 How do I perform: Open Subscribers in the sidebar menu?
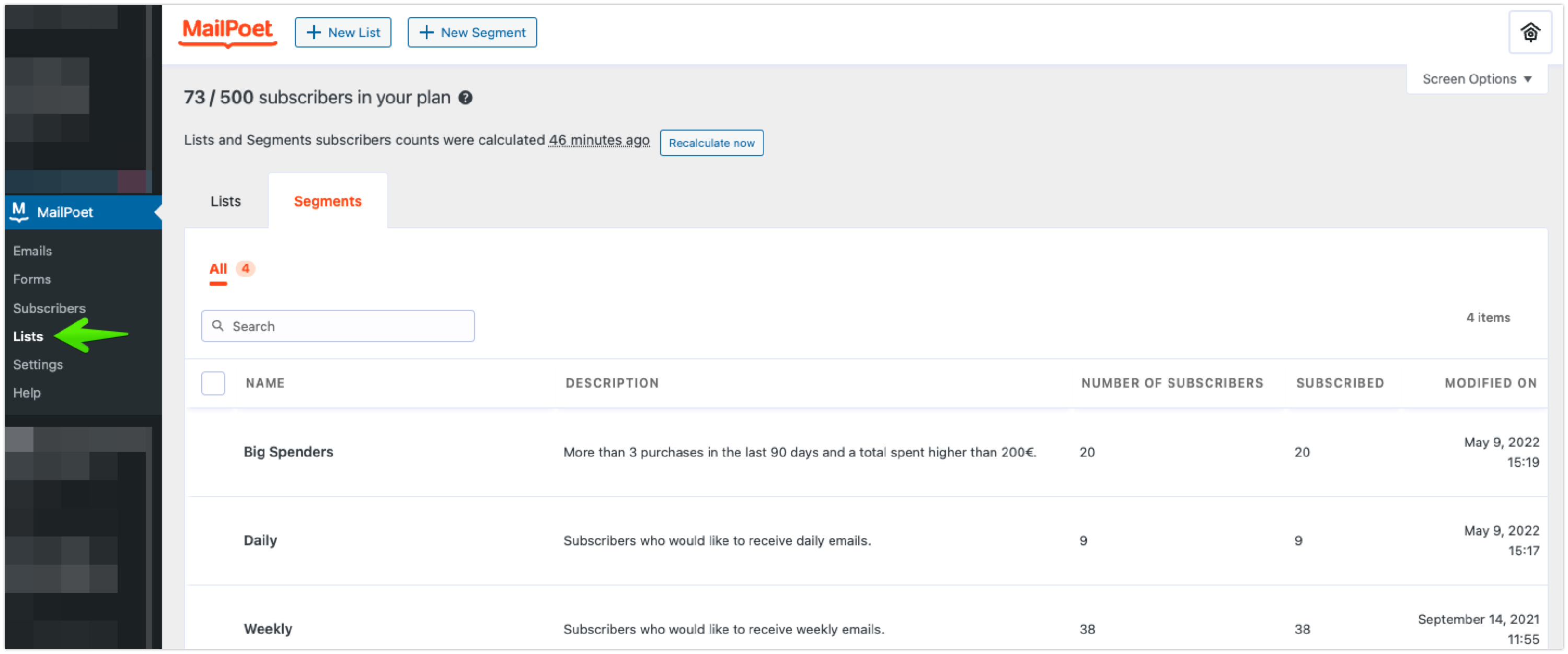tap(49, 308)
